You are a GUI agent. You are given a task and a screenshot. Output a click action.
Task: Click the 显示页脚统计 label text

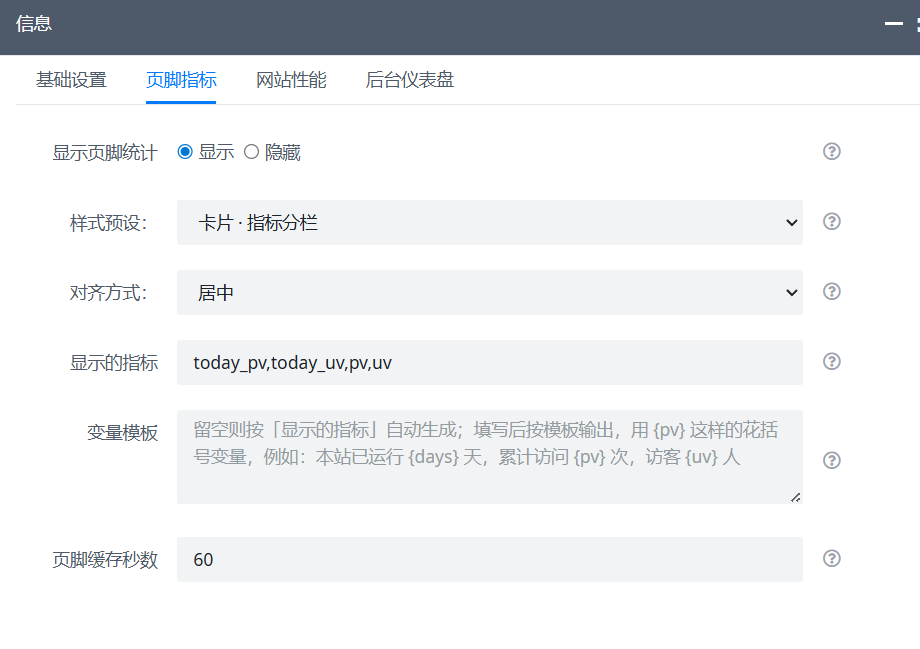pos(105,153)
